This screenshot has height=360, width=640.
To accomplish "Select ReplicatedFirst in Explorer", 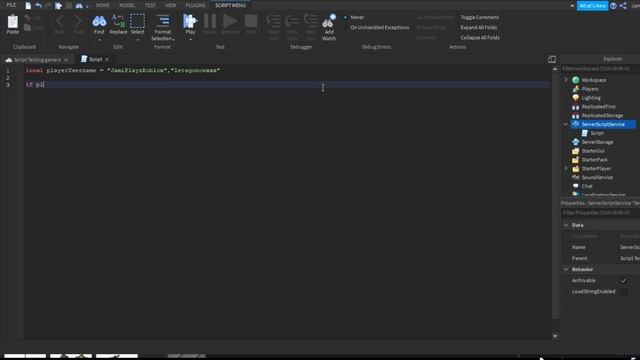I will 598,107.
